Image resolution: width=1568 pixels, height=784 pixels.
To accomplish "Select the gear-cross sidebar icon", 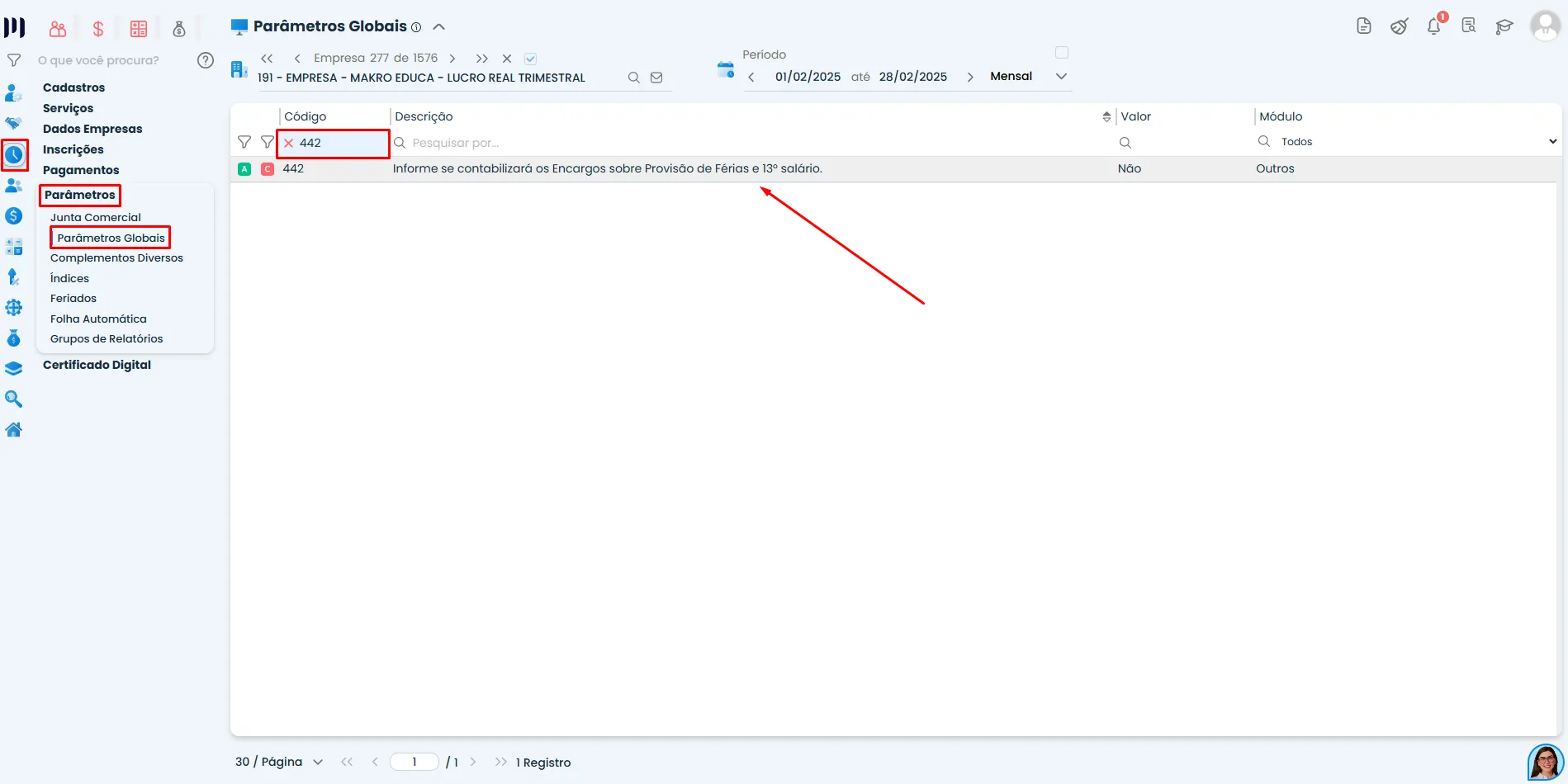I will (14, 308).
